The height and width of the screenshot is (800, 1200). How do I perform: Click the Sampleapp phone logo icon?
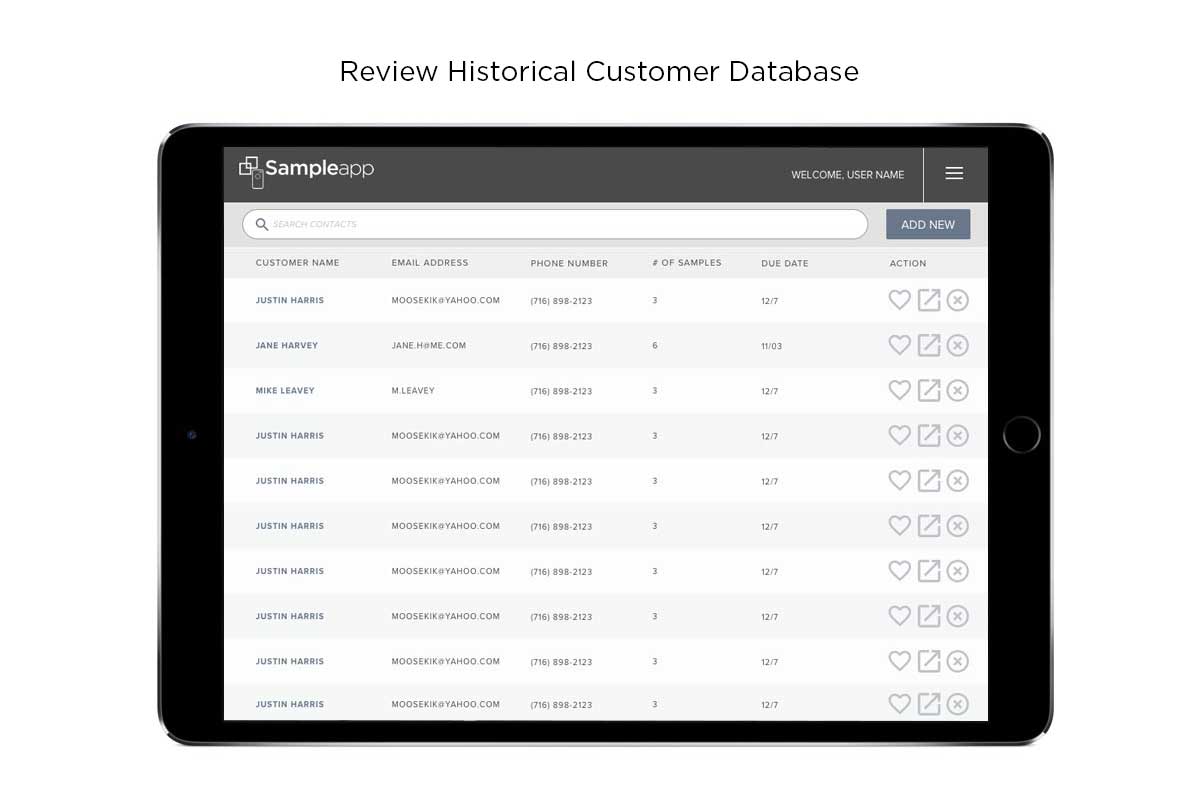[x=251, y=172]
